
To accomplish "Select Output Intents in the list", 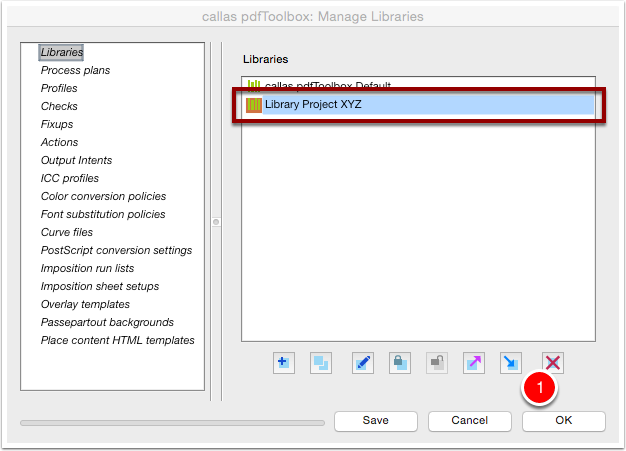I will coord(76,160).
